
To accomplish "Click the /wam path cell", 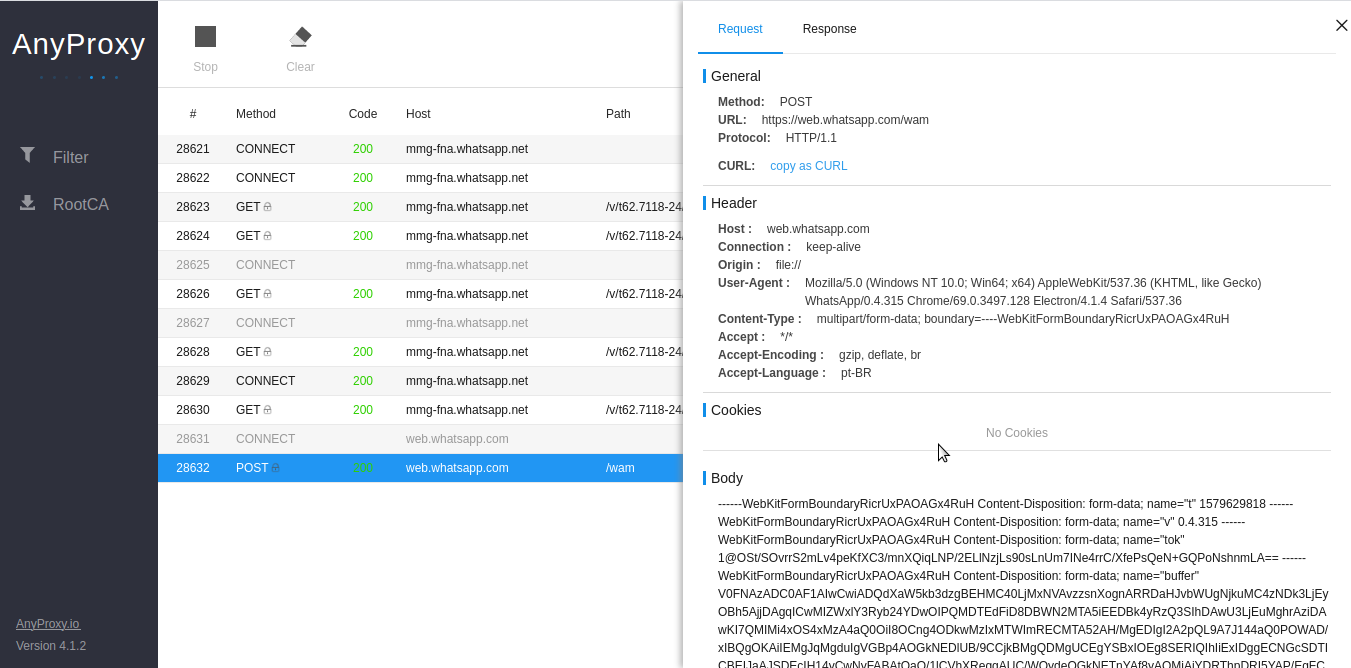I will pyautogui.click(x=620, y=468).
